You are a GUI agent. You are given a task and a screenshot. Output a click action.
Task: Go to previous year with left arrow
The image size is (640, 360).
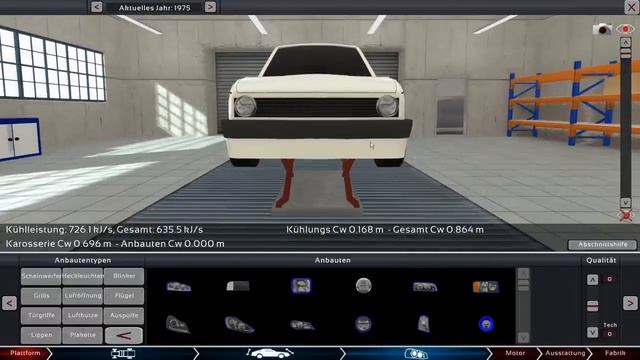coord(97,7)
